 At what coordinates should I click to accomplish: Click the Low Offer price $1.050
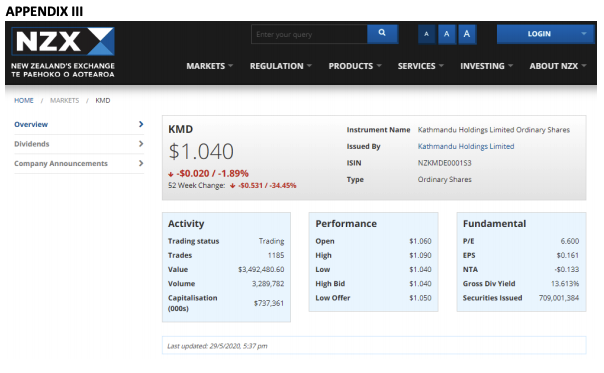coord(420,298)
